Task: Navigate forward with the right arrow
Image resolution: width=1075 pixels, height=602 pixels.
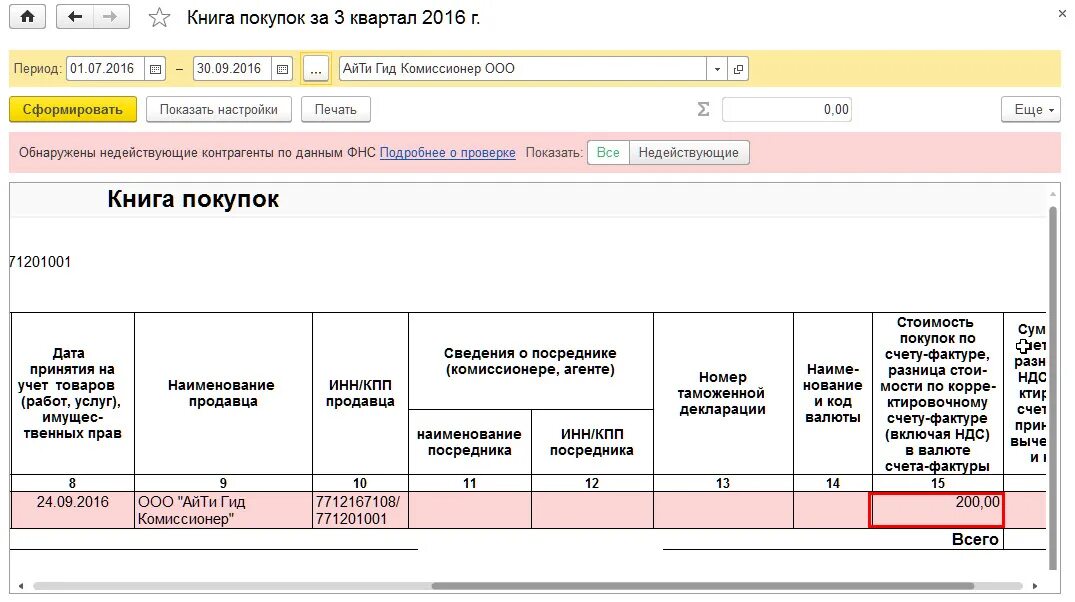Action: pos(110,17)
